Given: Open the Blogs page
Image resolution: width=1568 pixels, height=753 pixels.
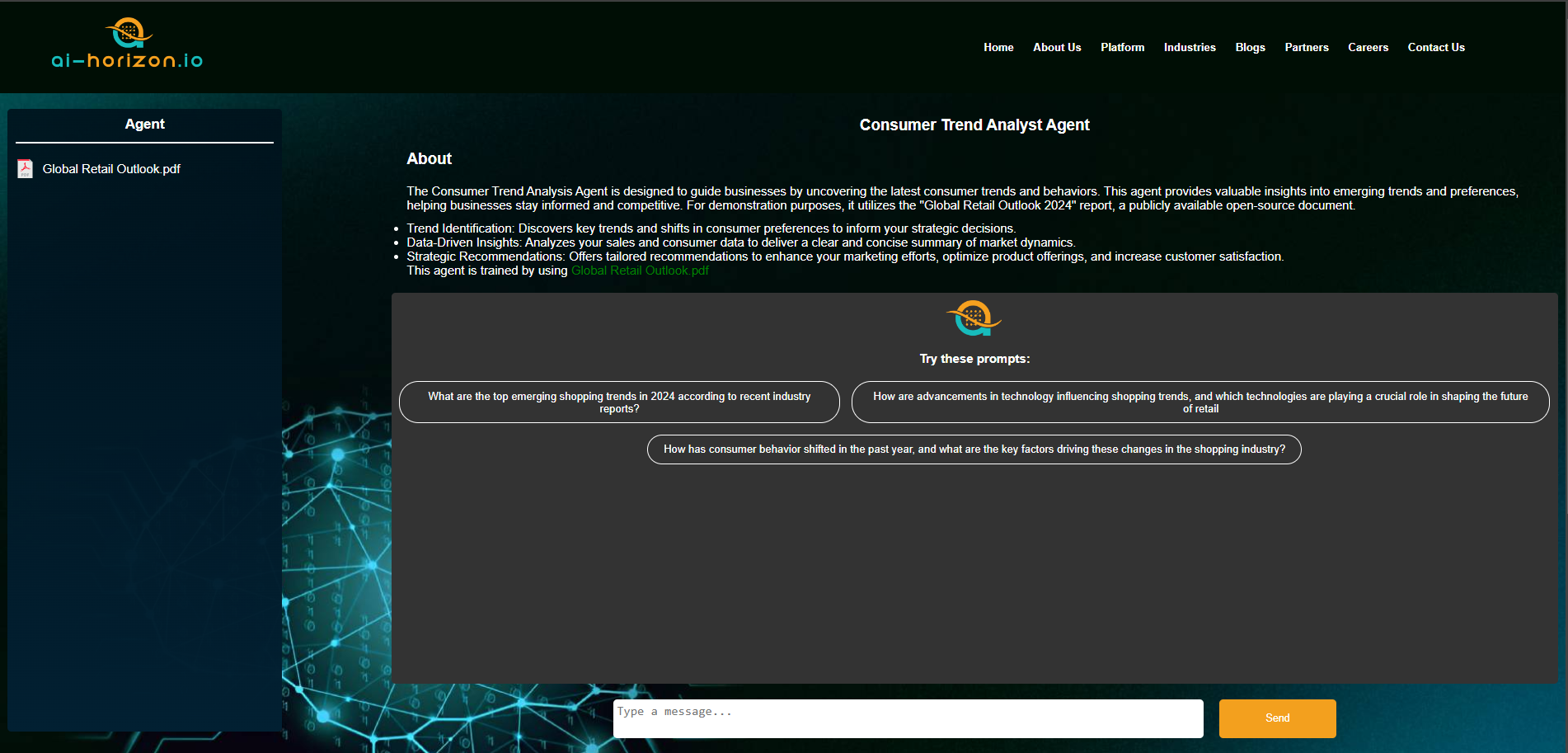Looking at the screenshot, I should [1250, 48].
